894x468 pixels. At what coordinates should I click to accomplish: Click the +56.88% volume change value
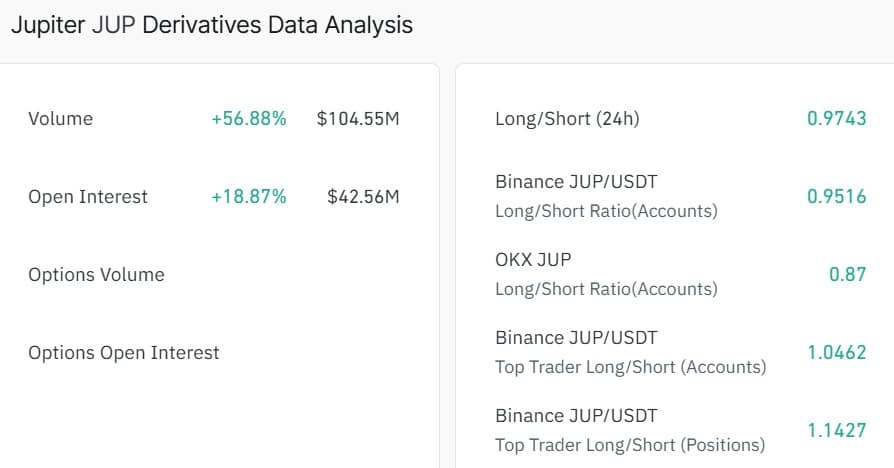(248, 119)
